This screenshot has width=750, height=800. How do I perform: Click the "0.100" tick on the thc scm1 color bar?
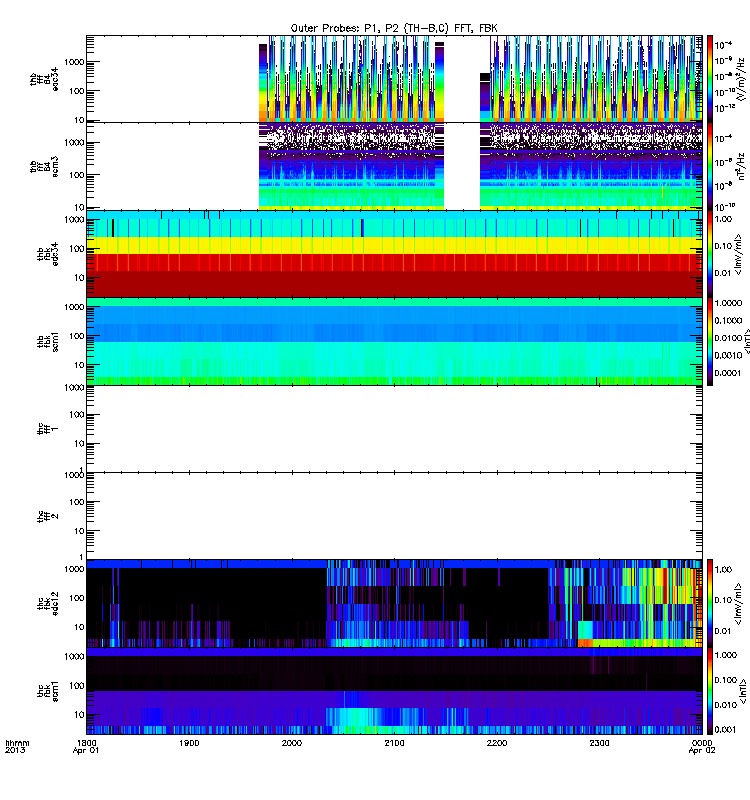click(x=726, y=680)
